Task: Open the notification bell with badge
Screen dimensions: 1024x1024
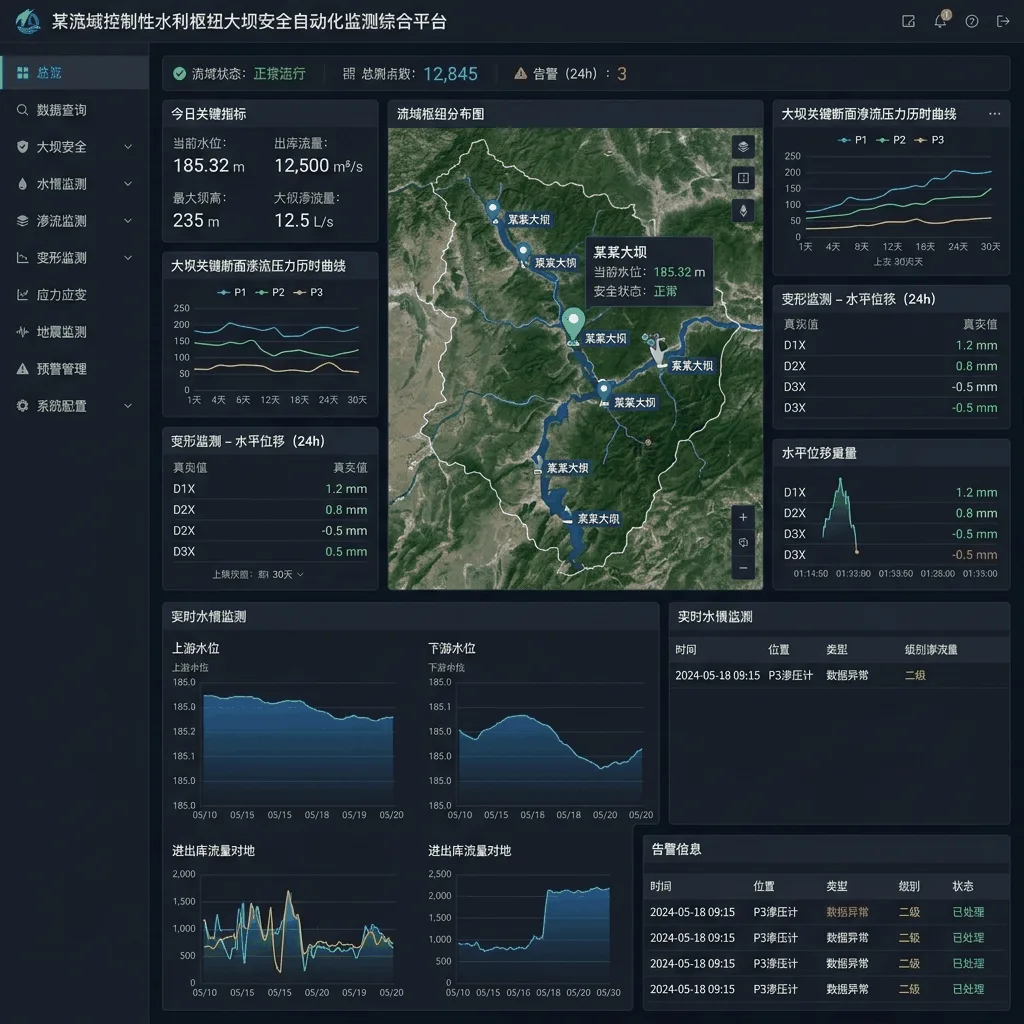Action: coord(940,20)
